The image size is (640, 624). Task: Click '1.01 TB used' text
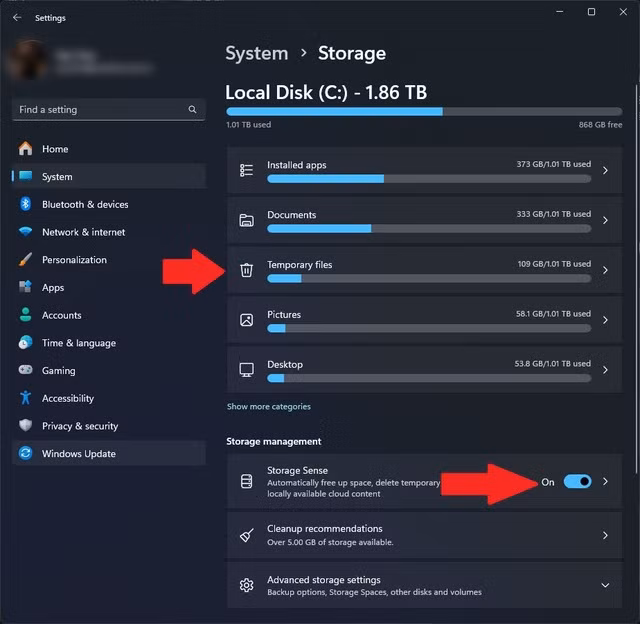pos(249,124)
